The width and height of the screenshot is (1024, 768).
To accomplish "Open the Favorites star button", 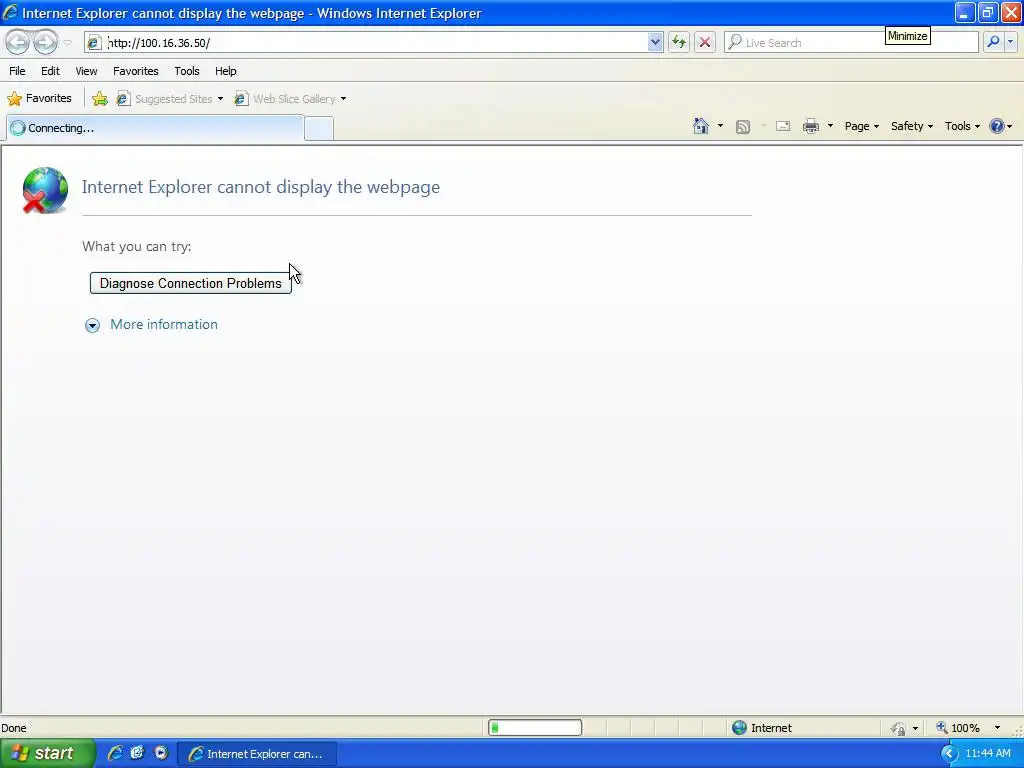I will 39,99.
